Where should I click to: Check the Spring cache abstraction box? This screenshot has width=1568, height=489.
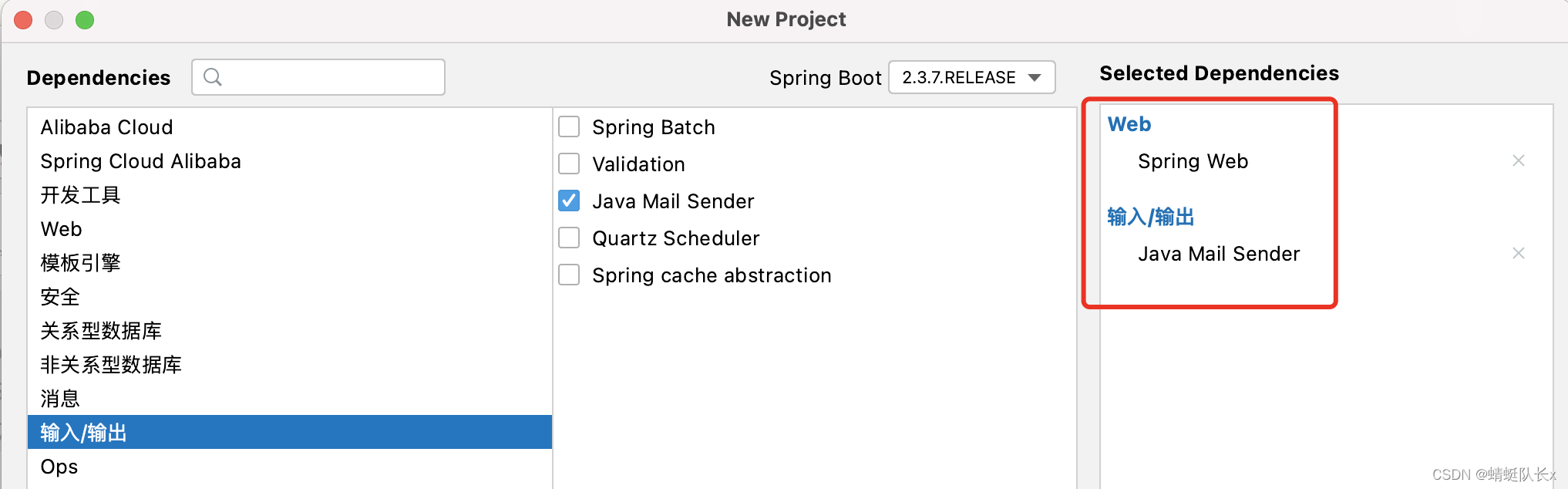click(569, 275)
